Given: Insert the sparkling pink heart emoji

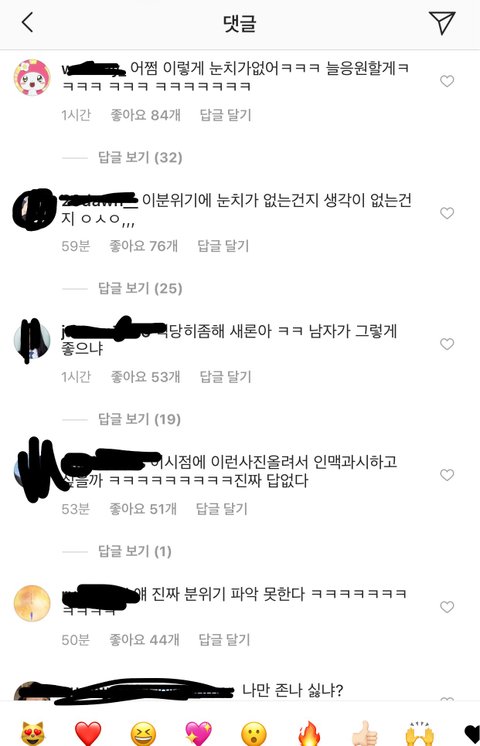Looking at the screenshot, I should (x=198, y=733).
